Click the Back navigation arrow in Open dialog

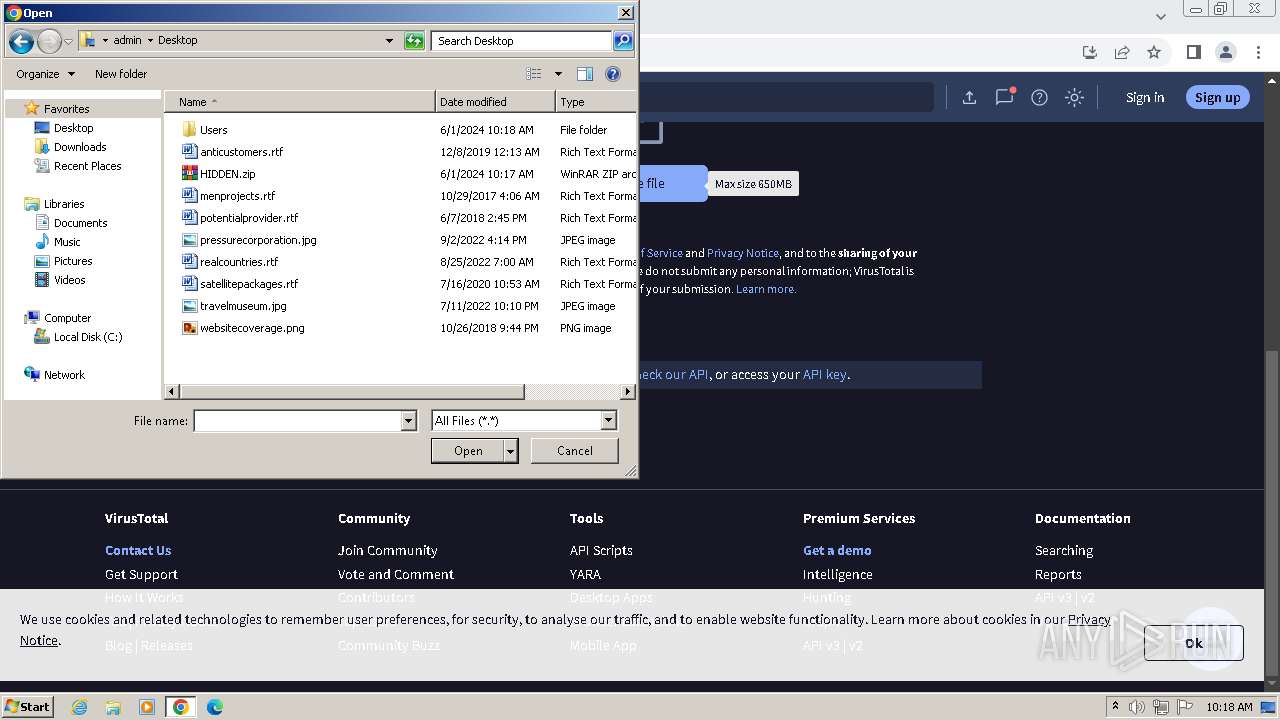pyautogui.click(x=21, y=41)
